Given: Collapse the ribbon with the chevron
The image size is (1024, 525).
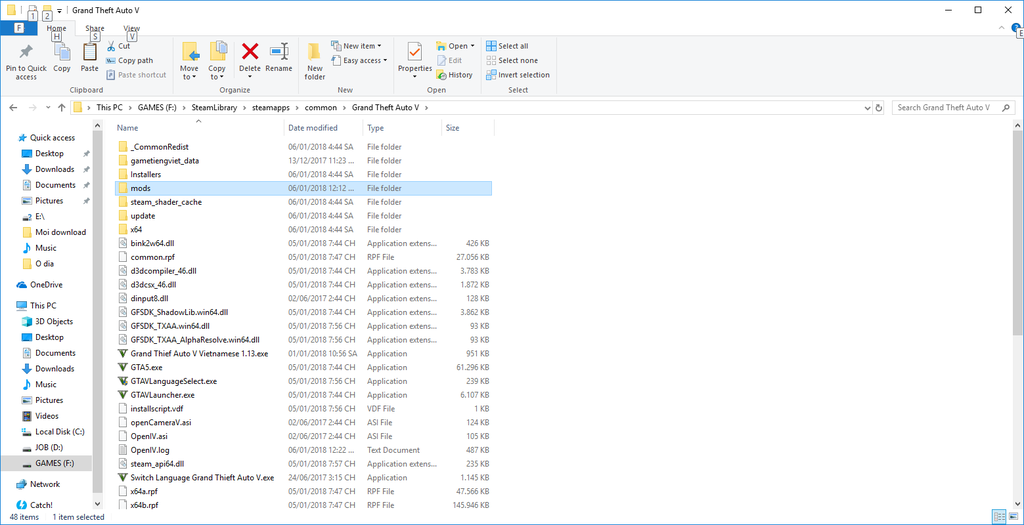Looking at the screenshot, I should pos(1003,28).
